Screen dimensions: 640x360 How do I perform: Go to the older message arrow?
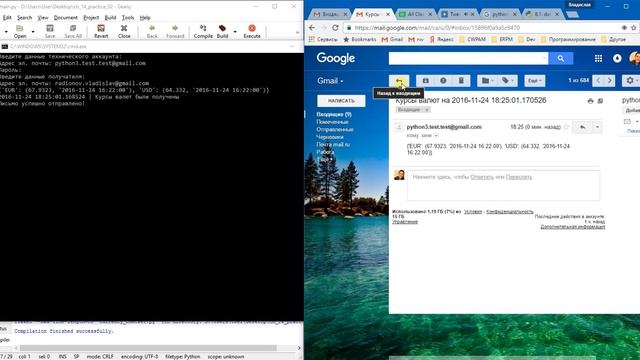[x=610, y=81]
